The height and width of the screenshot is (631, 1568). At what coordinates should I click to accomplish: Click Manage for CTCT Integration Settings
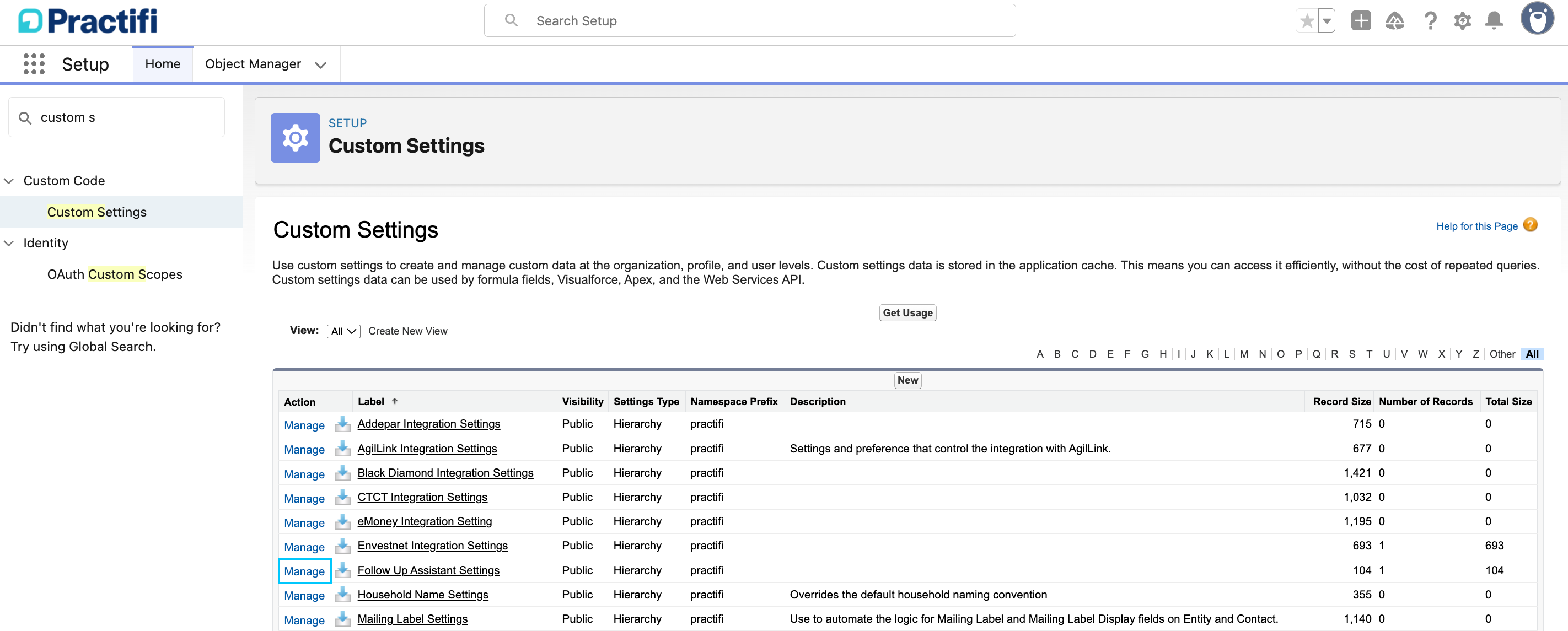304,498
